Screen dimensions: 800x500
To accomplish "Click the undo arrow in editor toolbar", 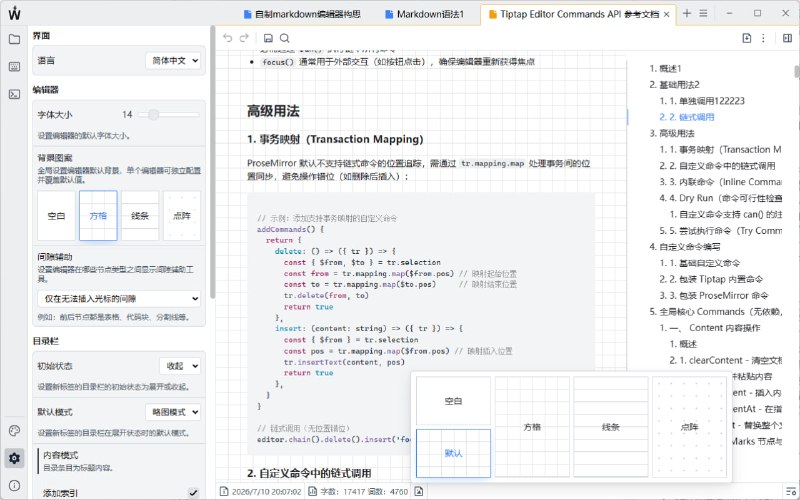I will (228, 38).
